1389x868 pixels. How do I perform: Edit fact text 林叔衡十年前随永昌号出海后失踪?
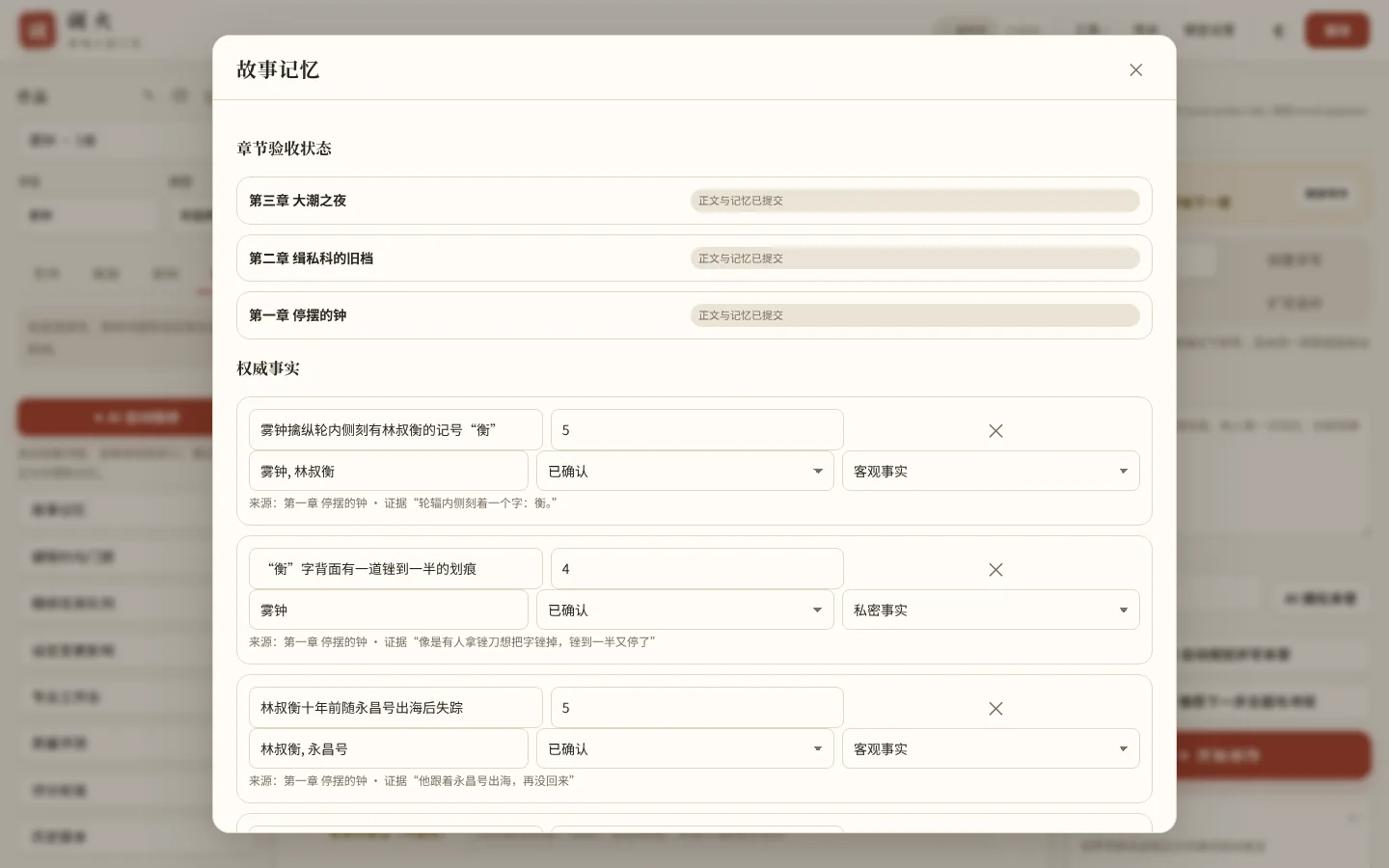395,708
